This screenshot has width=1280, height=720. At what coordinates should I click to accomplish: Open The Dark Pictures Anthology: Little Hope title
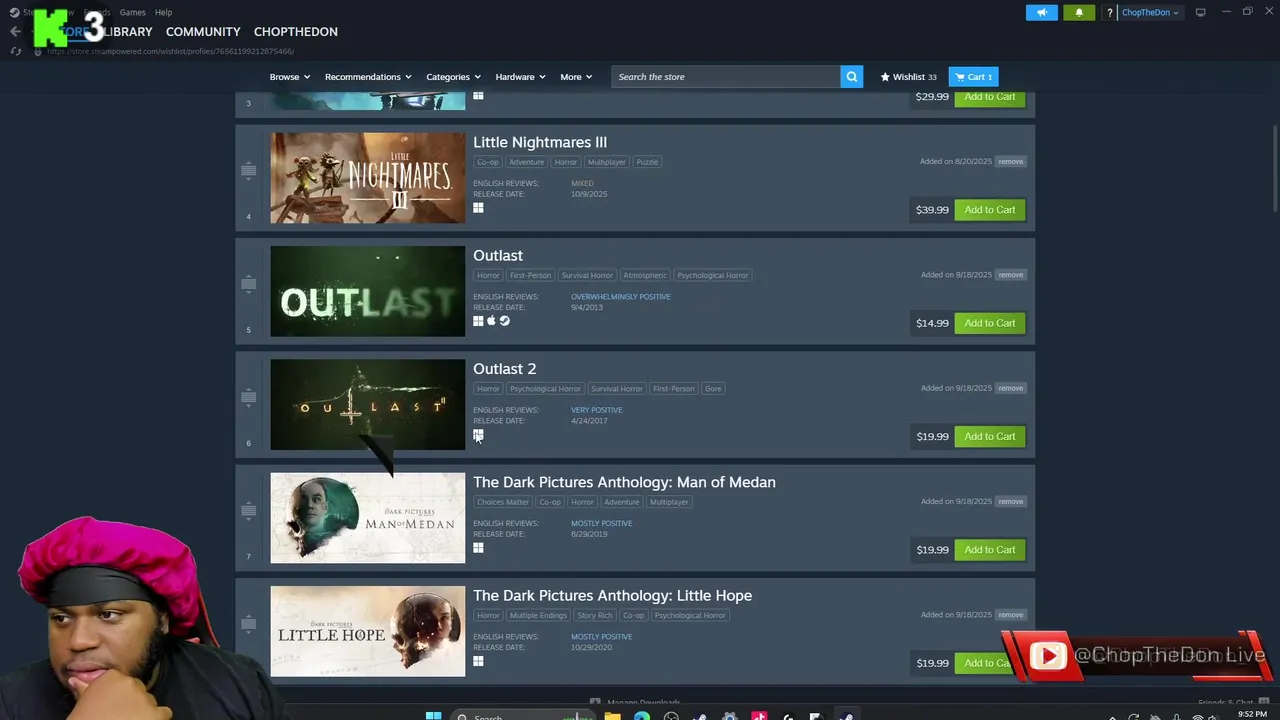(612, 595)
